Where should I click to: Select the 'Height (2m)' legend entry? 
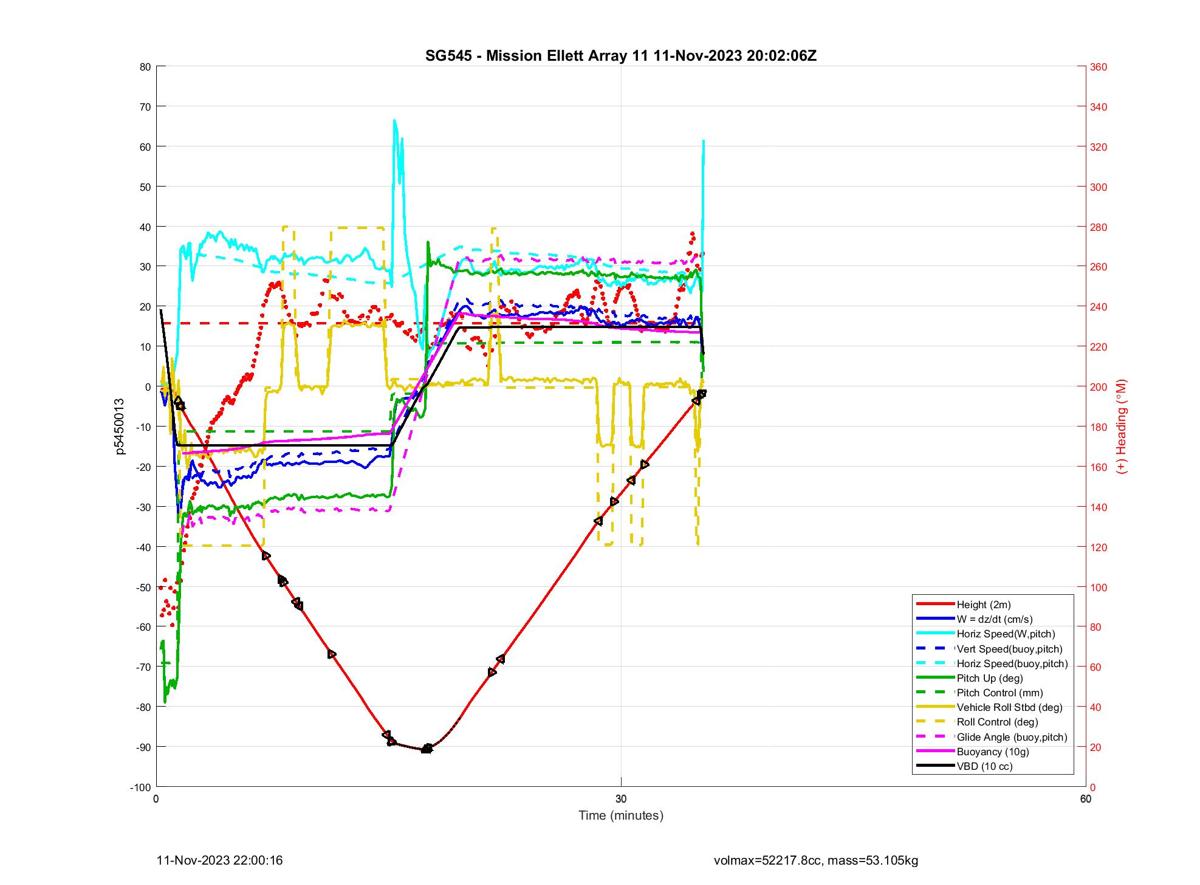(x=985, y=604)
